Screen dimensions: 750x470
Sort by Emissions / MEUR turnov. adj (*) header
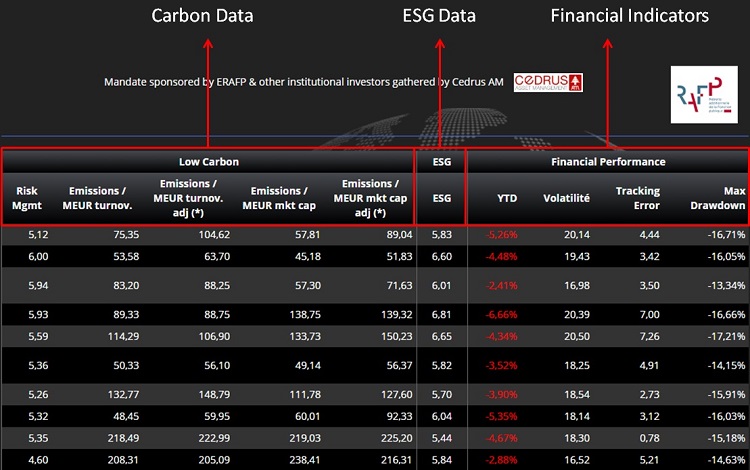click(x=188, y=198)
